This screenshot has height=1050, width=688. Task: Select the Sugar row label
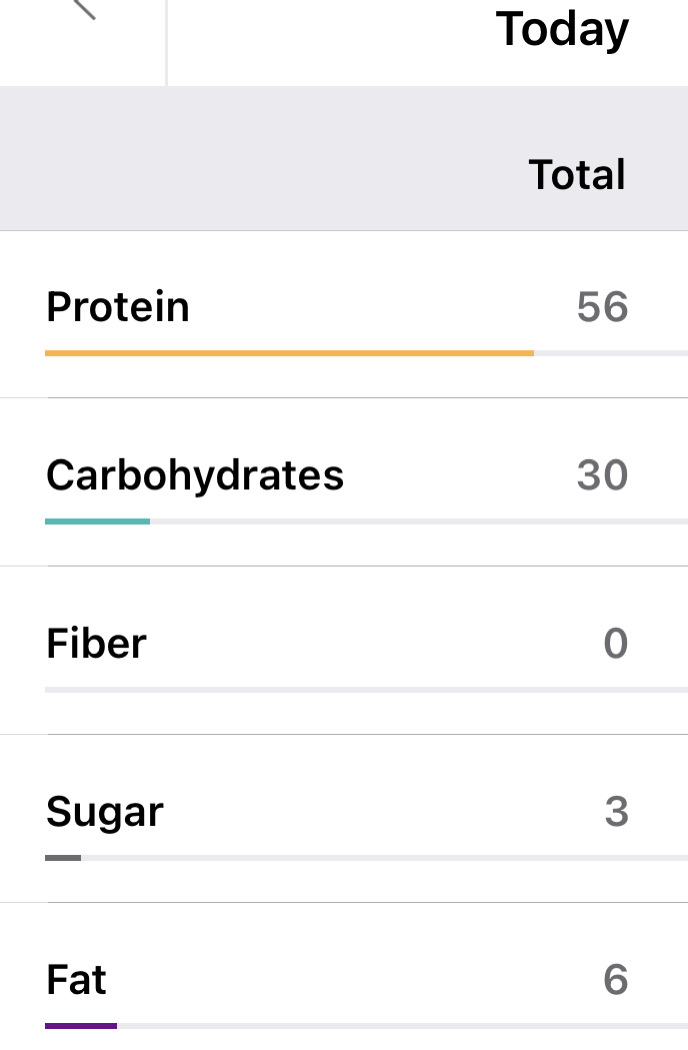(x=105, y=812)
